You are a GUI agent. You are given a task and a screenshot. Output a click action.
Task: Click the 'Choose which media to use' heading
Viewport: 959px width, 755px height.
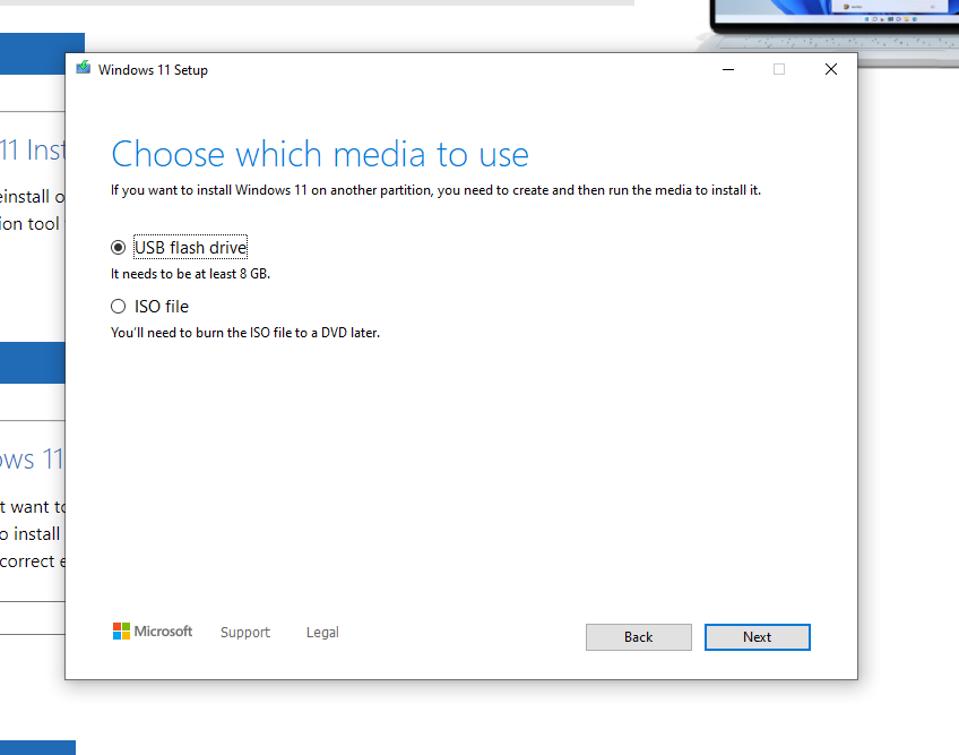point(320,154)
